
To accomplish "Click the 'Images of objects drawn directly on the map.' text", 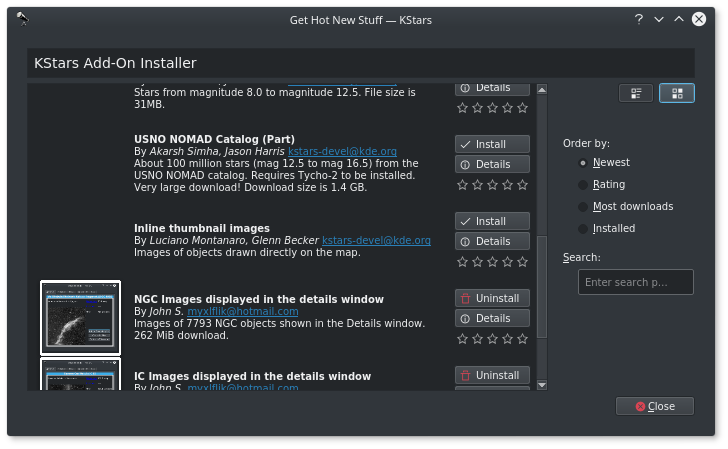I will coord(247,253).
